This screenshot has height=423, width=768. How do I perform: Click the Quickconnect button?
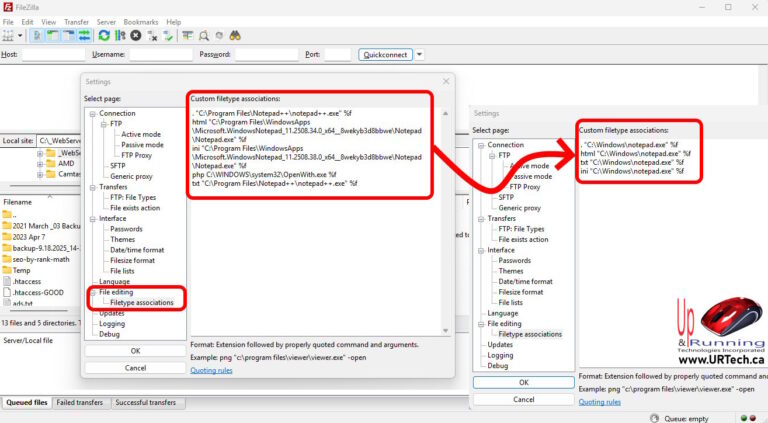click(385, 54)
